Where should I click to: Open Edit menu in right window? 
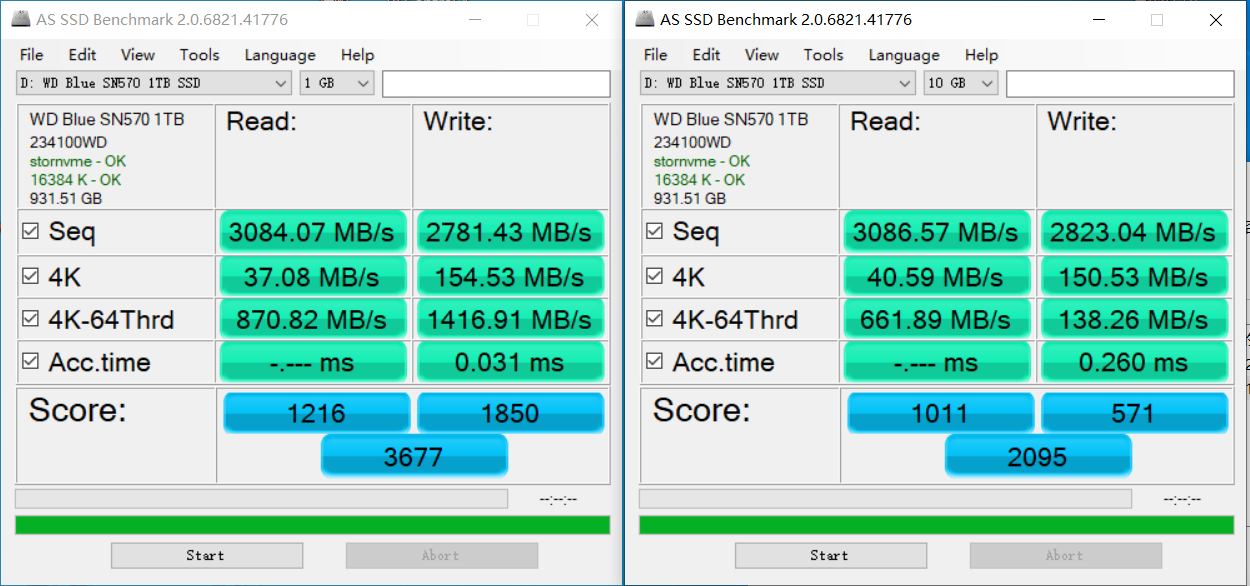(x=706, y=55)
